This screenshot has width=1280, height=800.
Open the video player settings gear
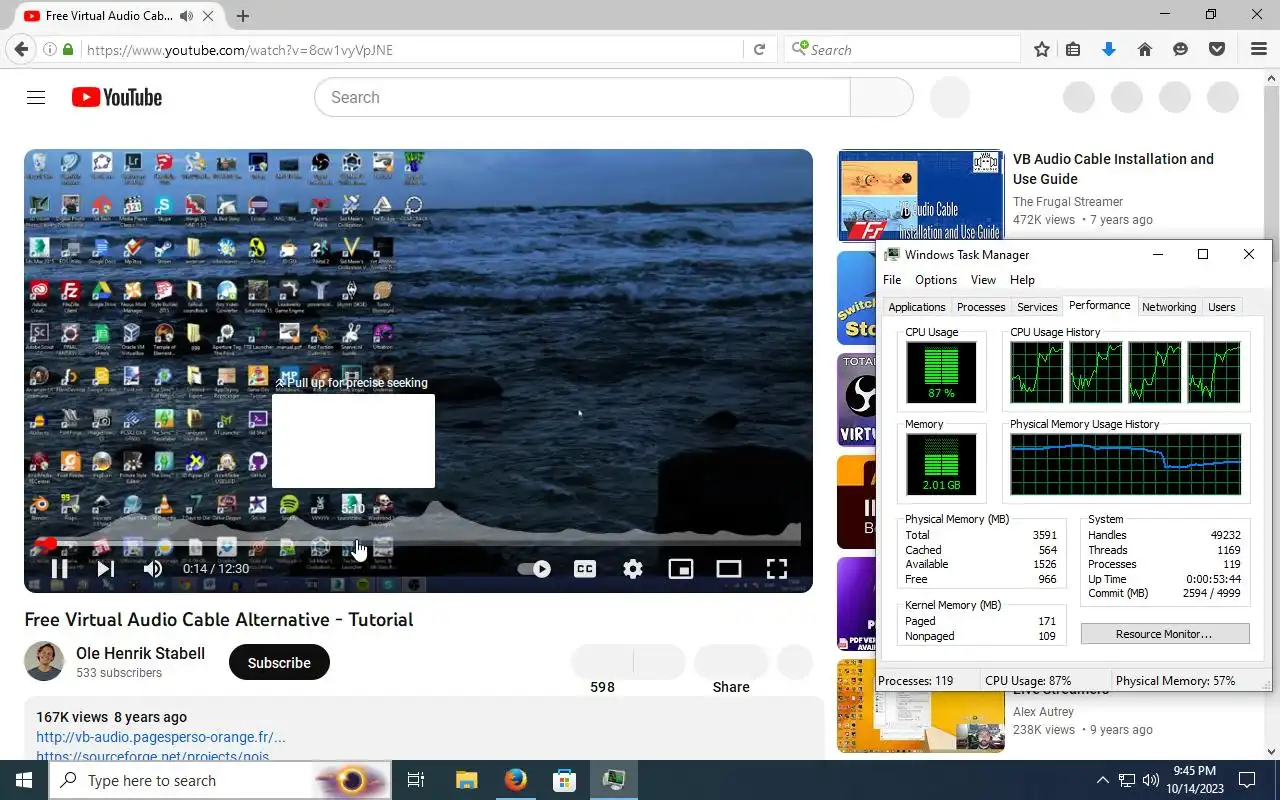pyautogui.click(x=633, y=569)
